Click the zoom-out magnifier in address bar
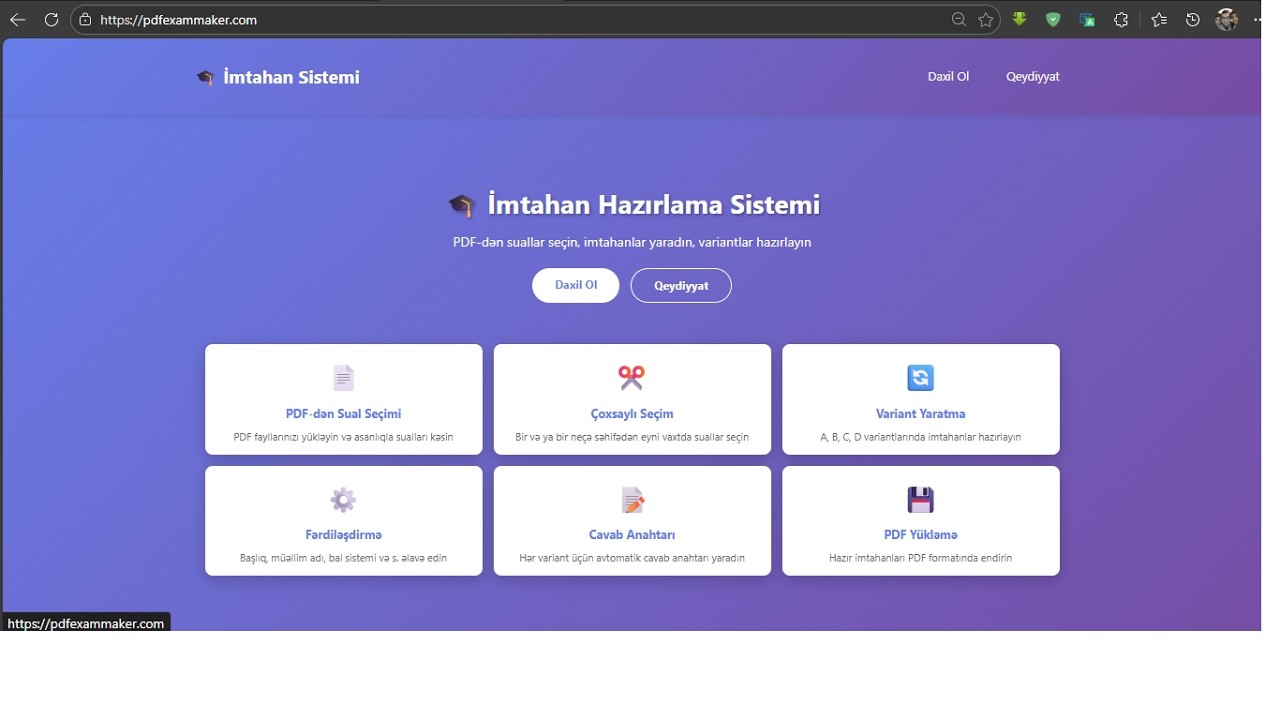1280x720 pixels. tap(958, 20)
